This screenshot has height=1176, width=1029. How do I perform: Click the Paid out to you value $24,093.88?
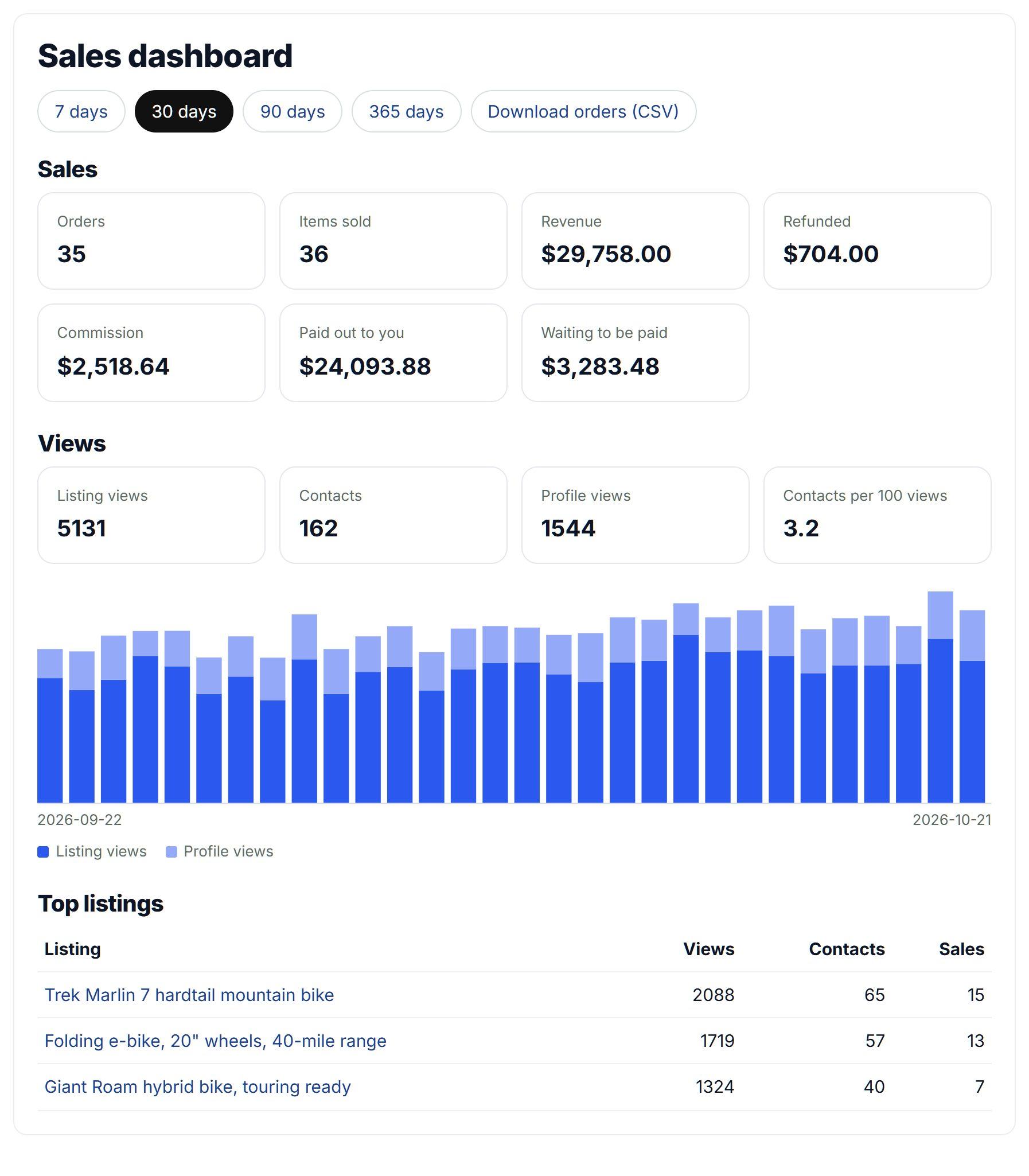tap(365, 367)
